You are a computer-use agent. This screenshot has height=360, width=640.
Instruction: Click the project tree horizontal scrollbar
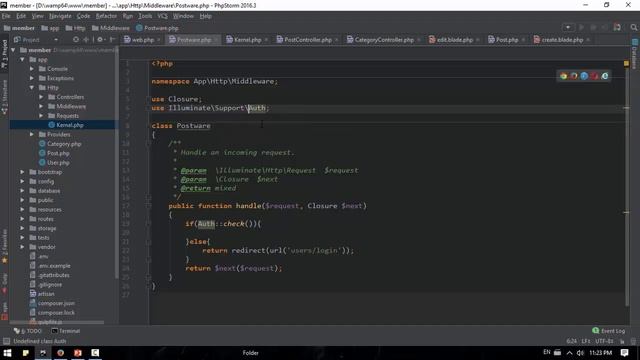point(57,322)
